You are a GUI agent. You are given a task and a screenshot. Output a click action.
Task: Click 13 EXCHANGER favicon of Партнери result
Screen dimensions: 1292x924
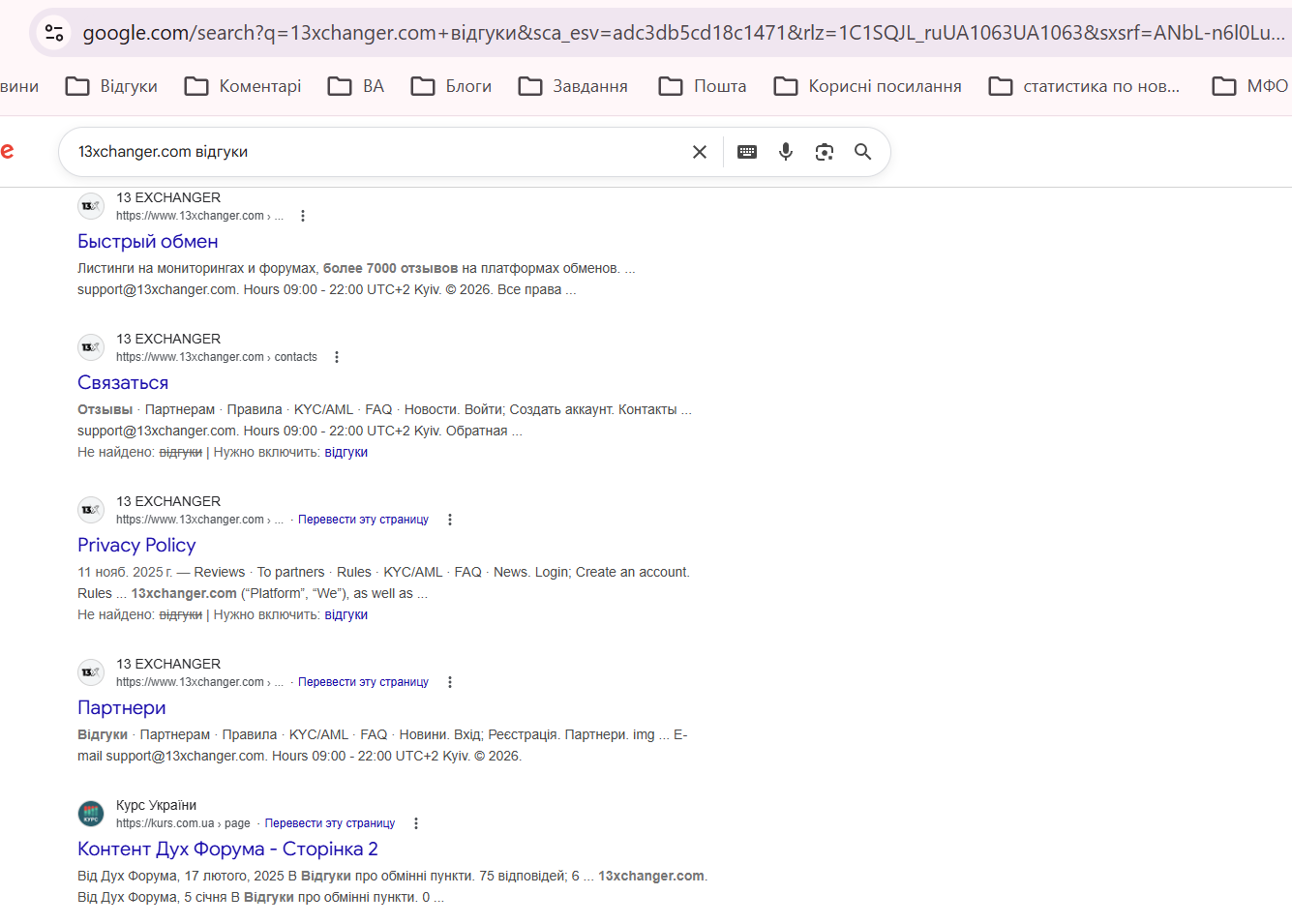click(91, 672)
